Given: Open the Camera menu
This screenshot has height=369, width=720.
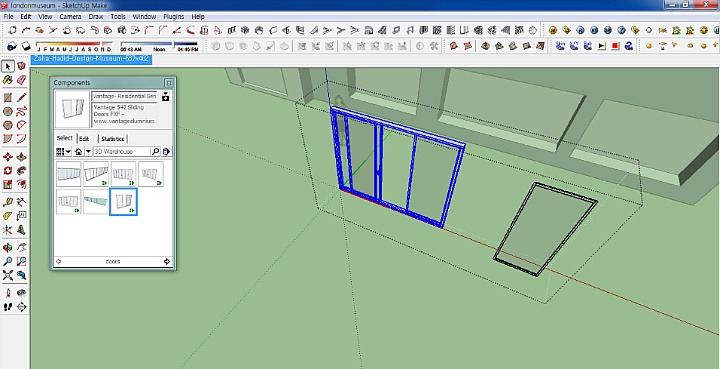Looking at the screenshot, I should [70, 17].
